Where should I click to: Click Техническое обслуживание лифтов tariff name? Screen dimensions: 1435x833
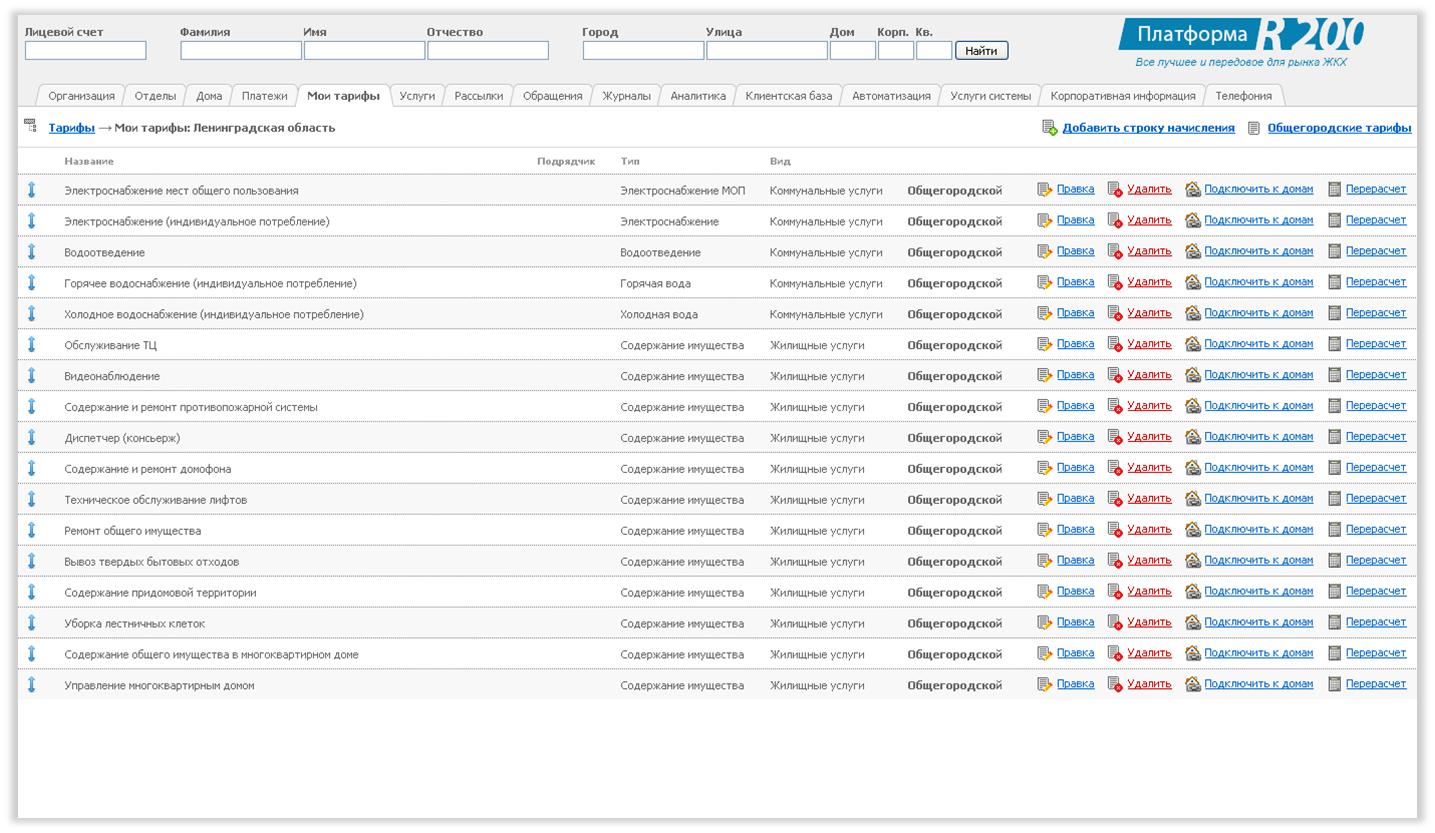click(x=155, y=500)
